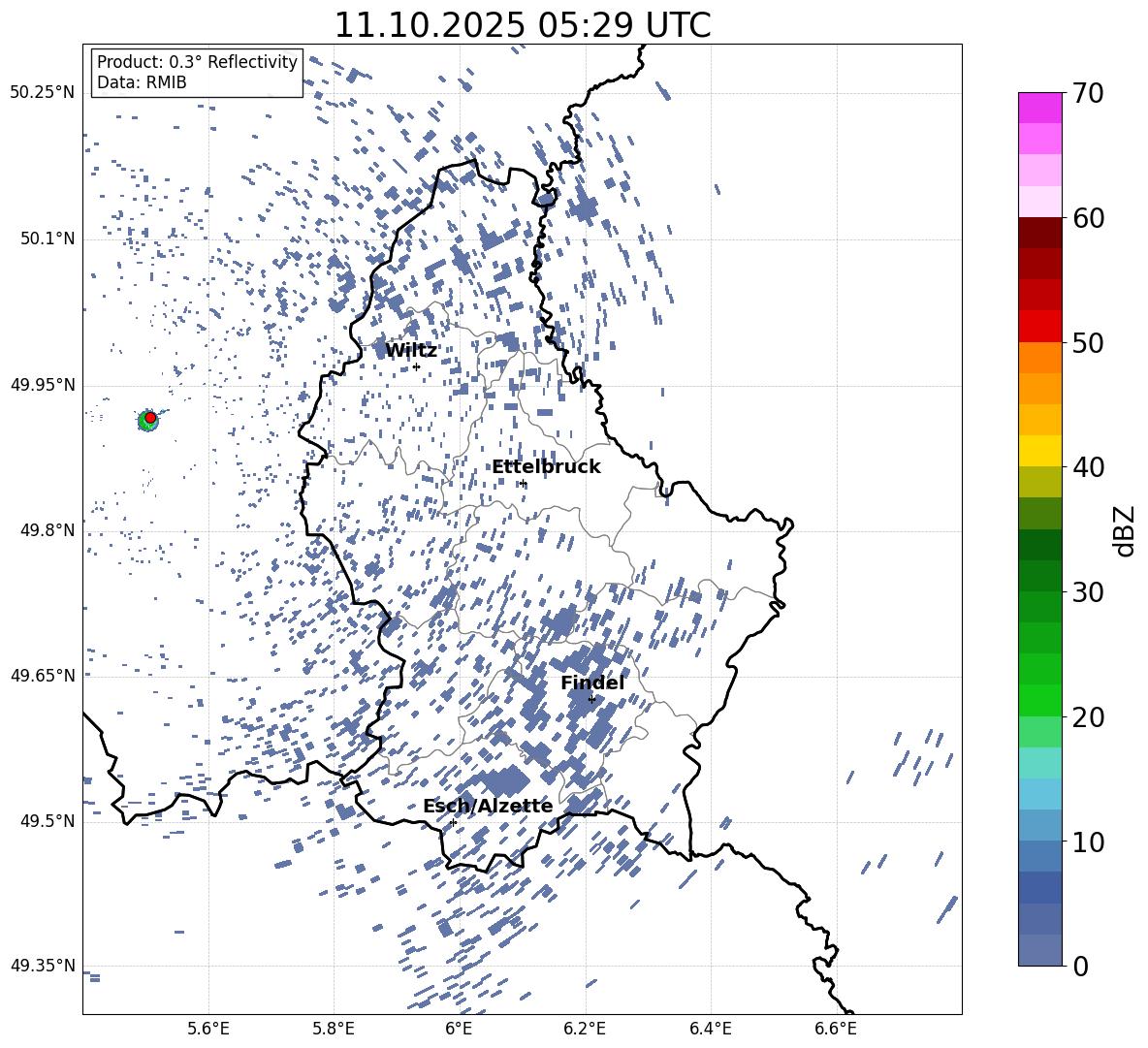Click the 5.6°E longitude label
The width and height of the screenshot is (1148, 1048).
pos(208,1030)
